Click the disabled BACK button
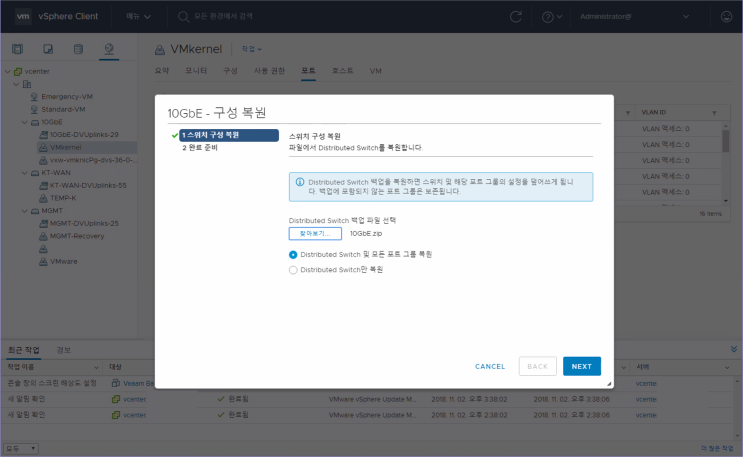This screenshot has width=743, height=457. tap(537, 366)
